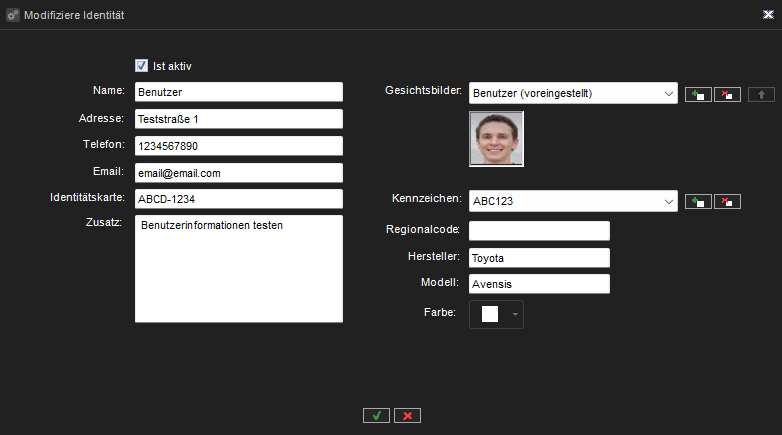Remove the selected face image
Viewport: 782px width, 435px height.
pos(727,94)
